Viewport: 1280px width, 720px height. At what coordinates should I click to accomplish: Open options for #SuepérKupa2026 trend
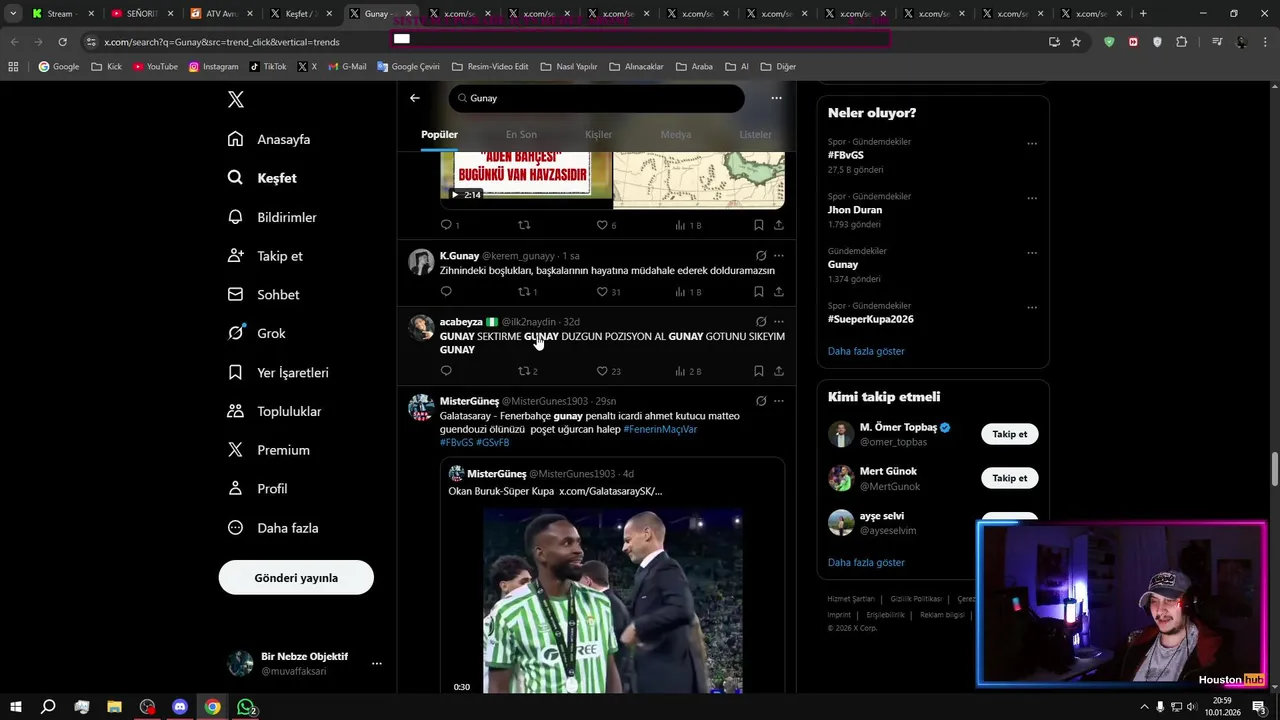coord(1032,307)
